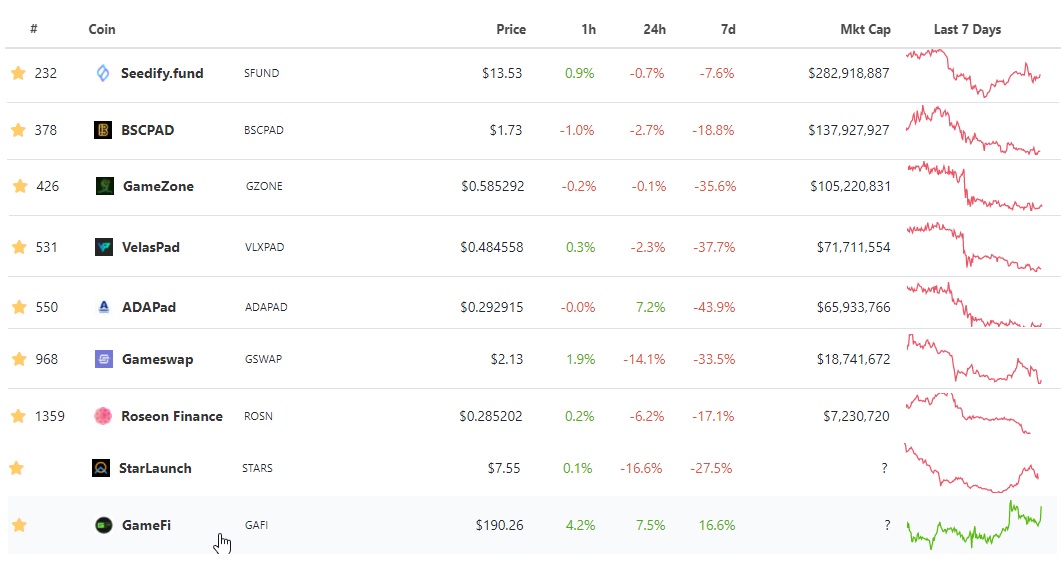This screenshot has height=568, width=1061.
Task: Select the $0.585292 price value
Action: tap(493, 186)
